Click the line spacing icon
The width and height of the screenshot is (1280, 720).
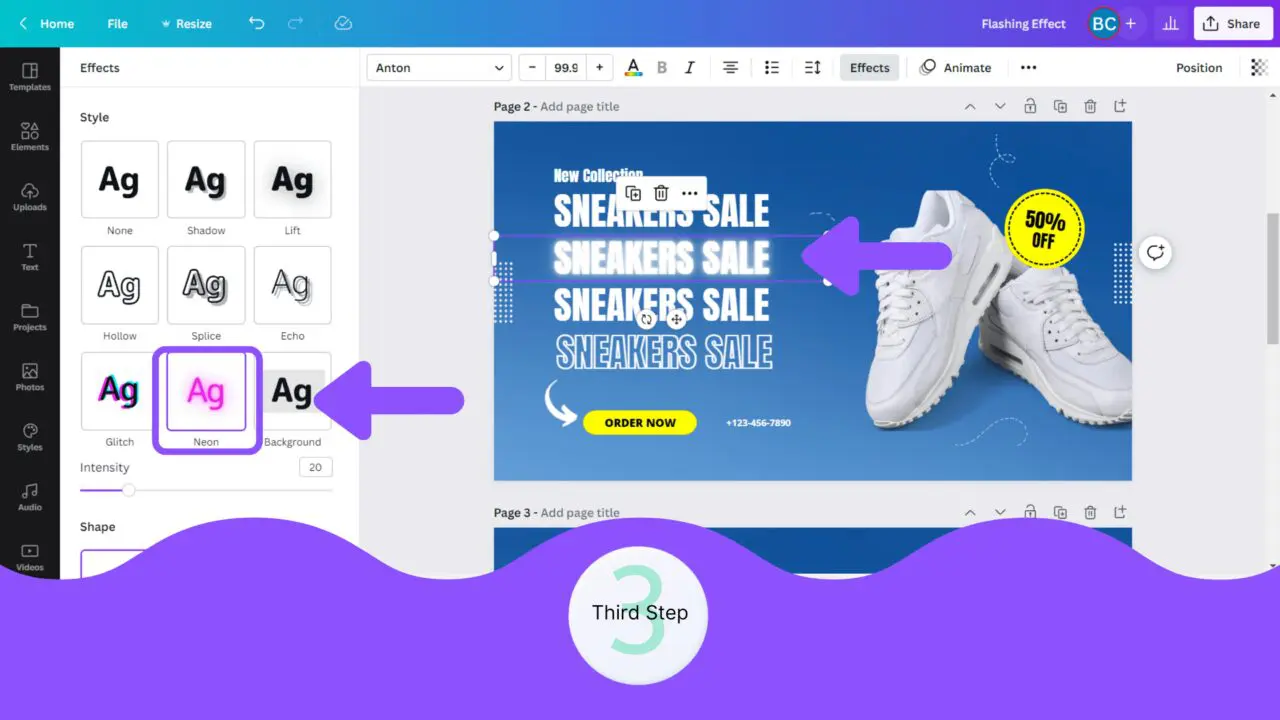[x=812, y=68]
